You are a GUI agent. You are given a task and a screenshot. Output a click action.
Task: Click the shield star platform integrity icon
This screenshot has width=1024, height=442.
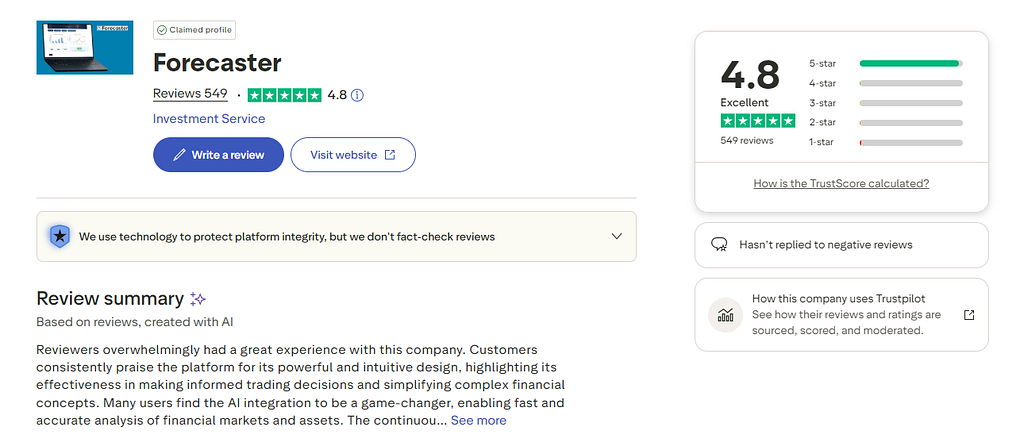click(x=59, y=236)
